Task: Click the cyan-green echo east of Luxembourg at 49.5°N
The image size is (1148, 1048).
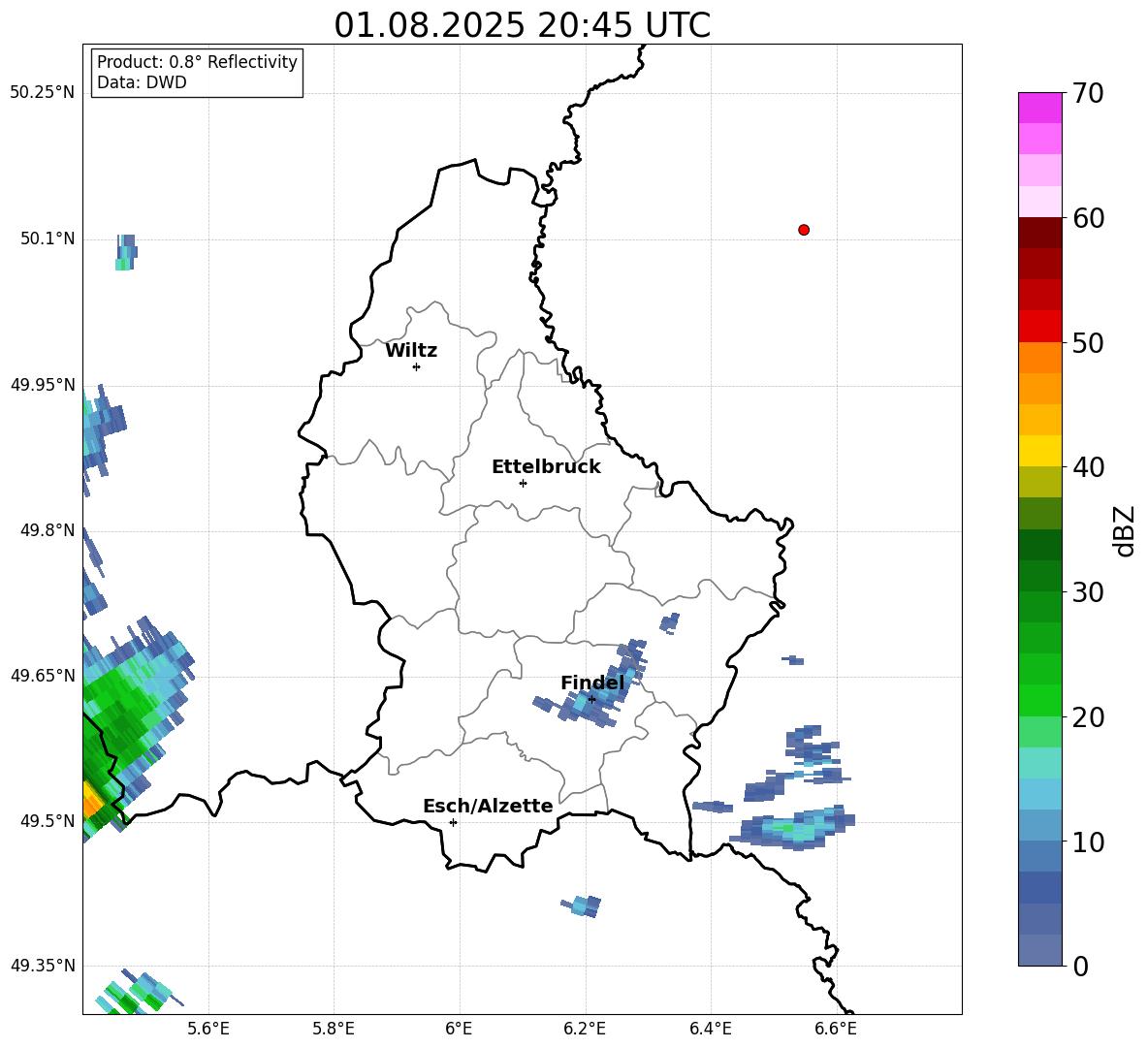Action: (x=794, y=829)
